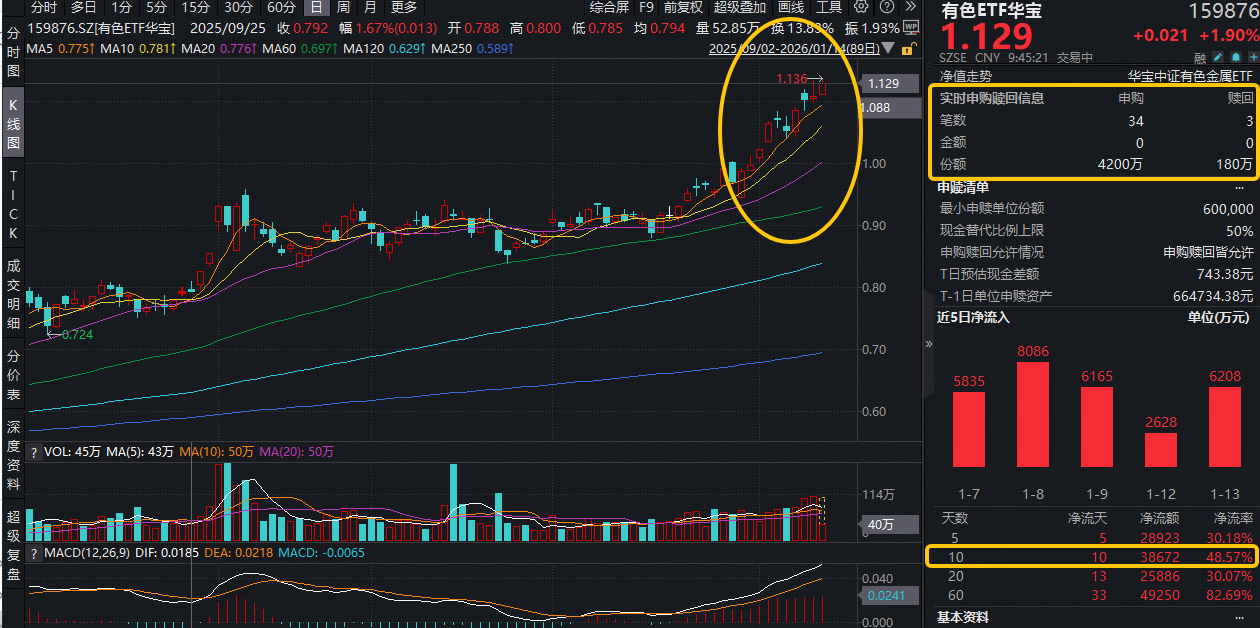Image resolution: width=1260 pixels, height=628 pixels.
Task: Open the settings gear in chart toolbar
Action: click(861, 7)
